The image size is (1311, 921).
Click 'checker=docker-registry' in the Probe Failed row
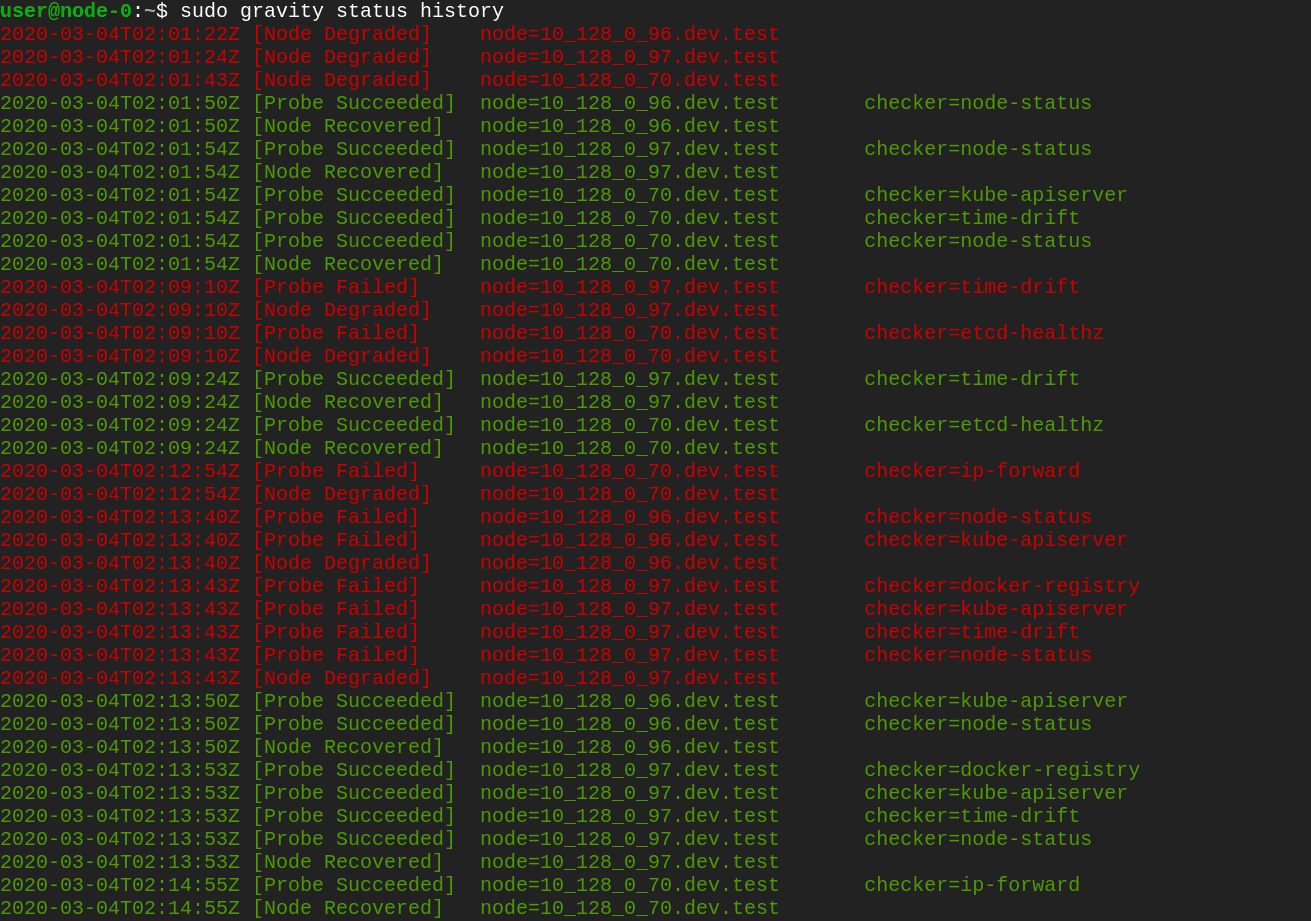pos(1002,586)
